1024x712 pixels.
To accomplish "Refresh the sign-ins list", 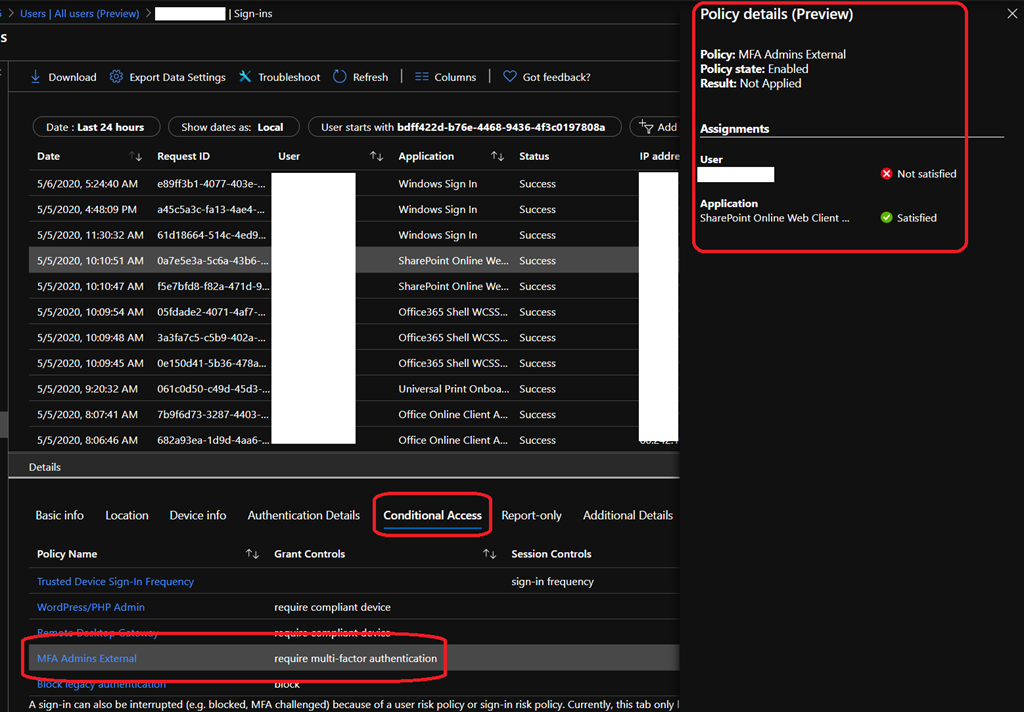I will point(340,77).
